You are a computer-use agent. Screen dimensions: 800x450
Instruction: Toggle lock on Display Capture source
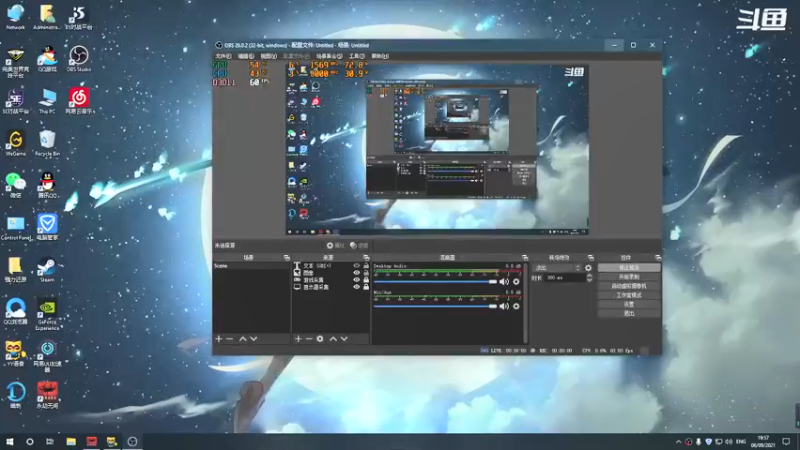click(366, 287)
